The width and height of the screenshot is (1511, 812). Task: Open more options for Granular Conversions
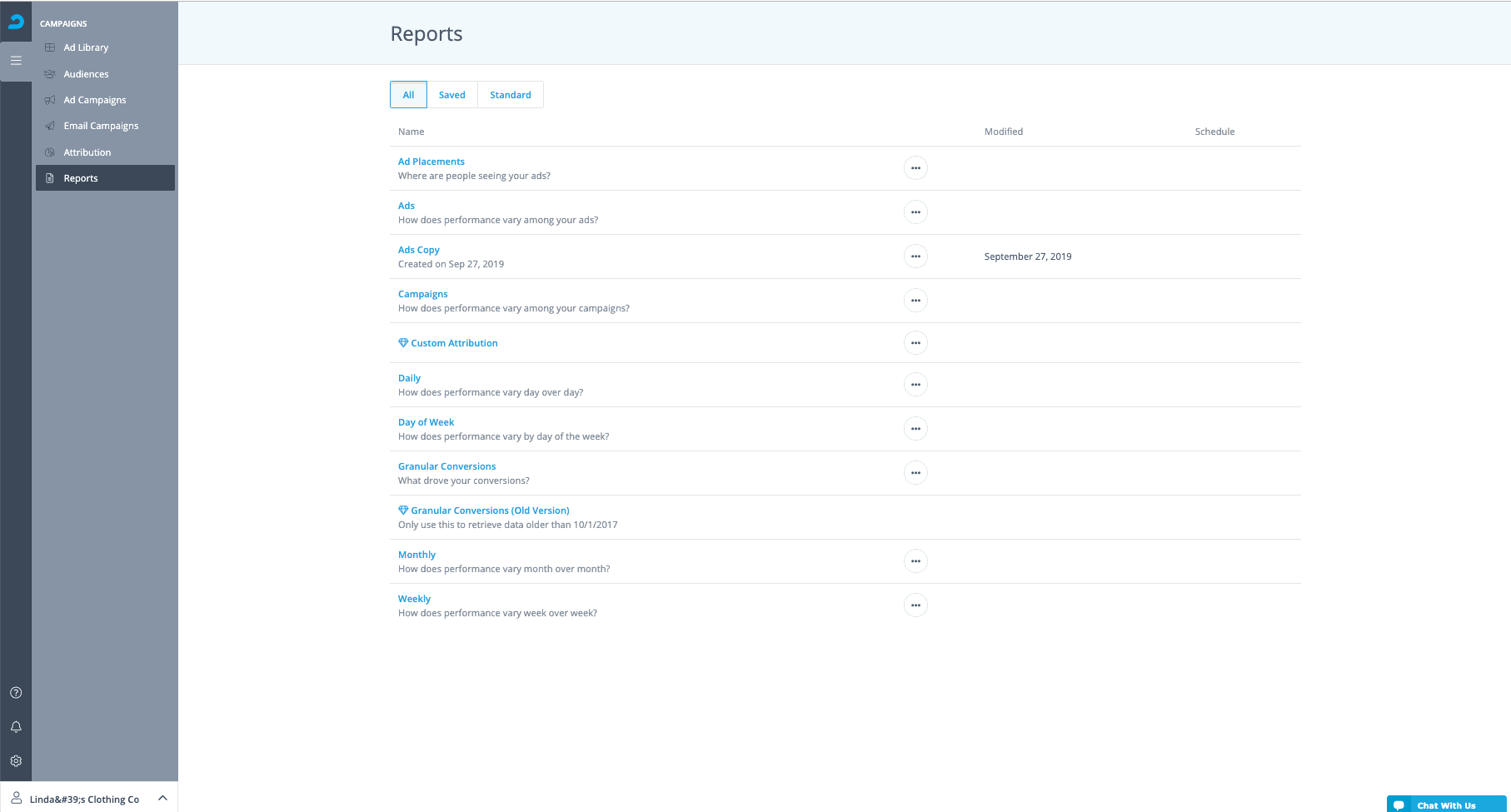click(915, 473)
